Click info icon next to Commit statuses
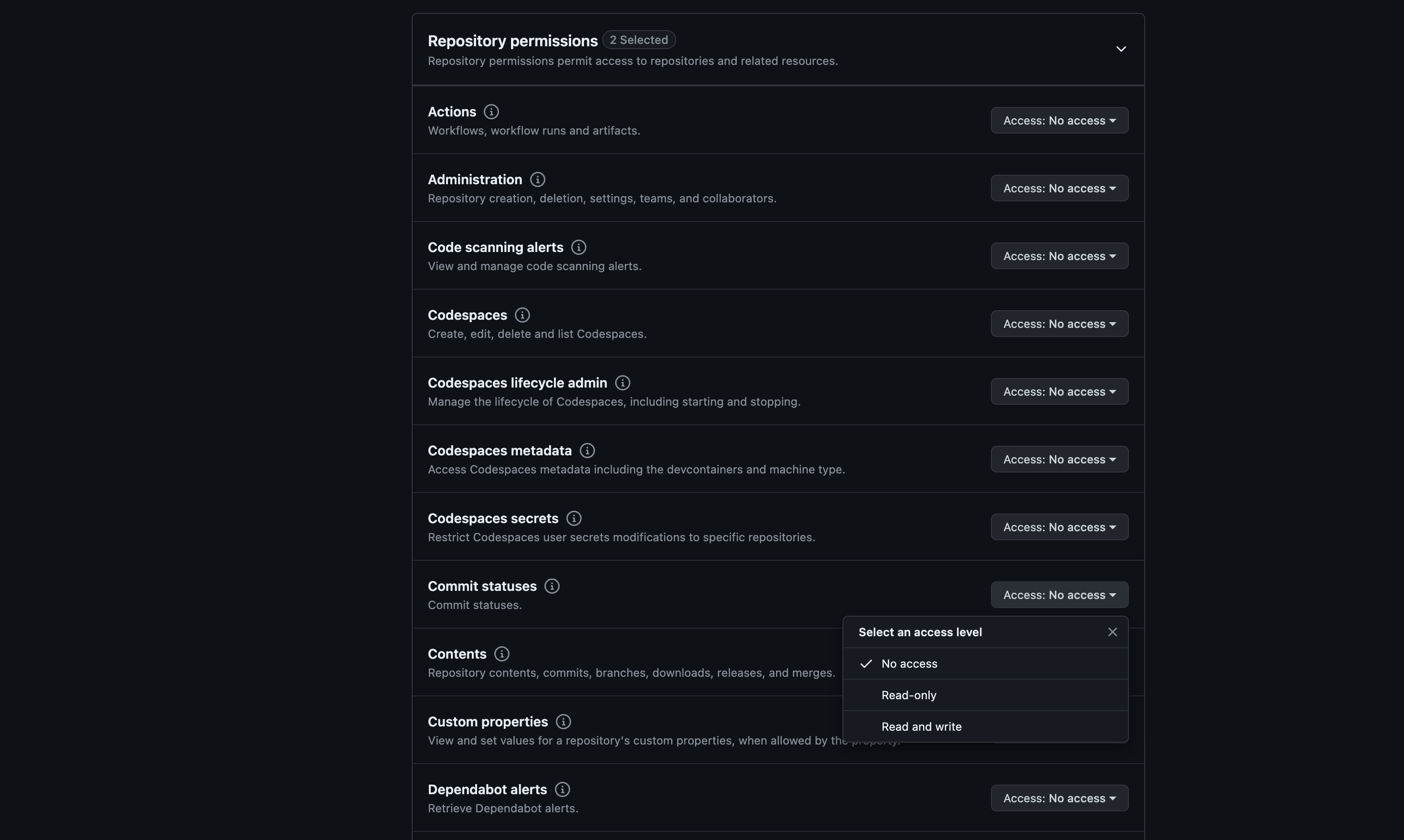 click(x=552, y=586)
